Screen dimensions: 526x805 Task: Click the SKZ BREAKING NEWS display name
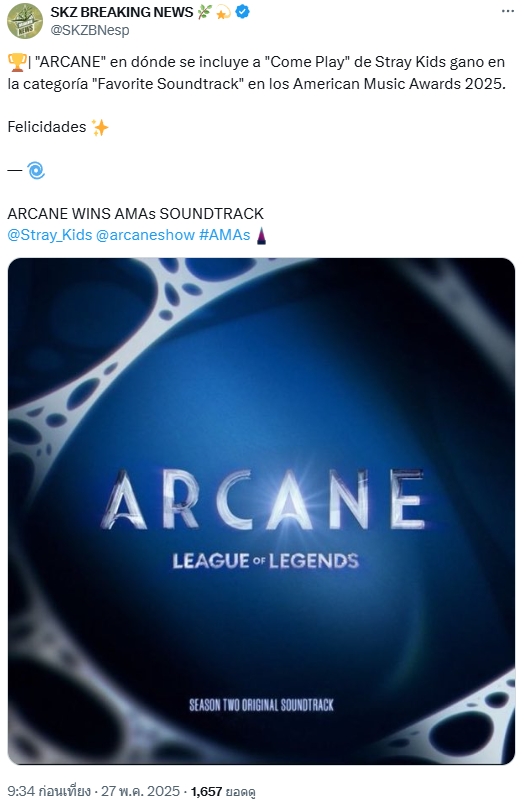(x=122, y=12)
